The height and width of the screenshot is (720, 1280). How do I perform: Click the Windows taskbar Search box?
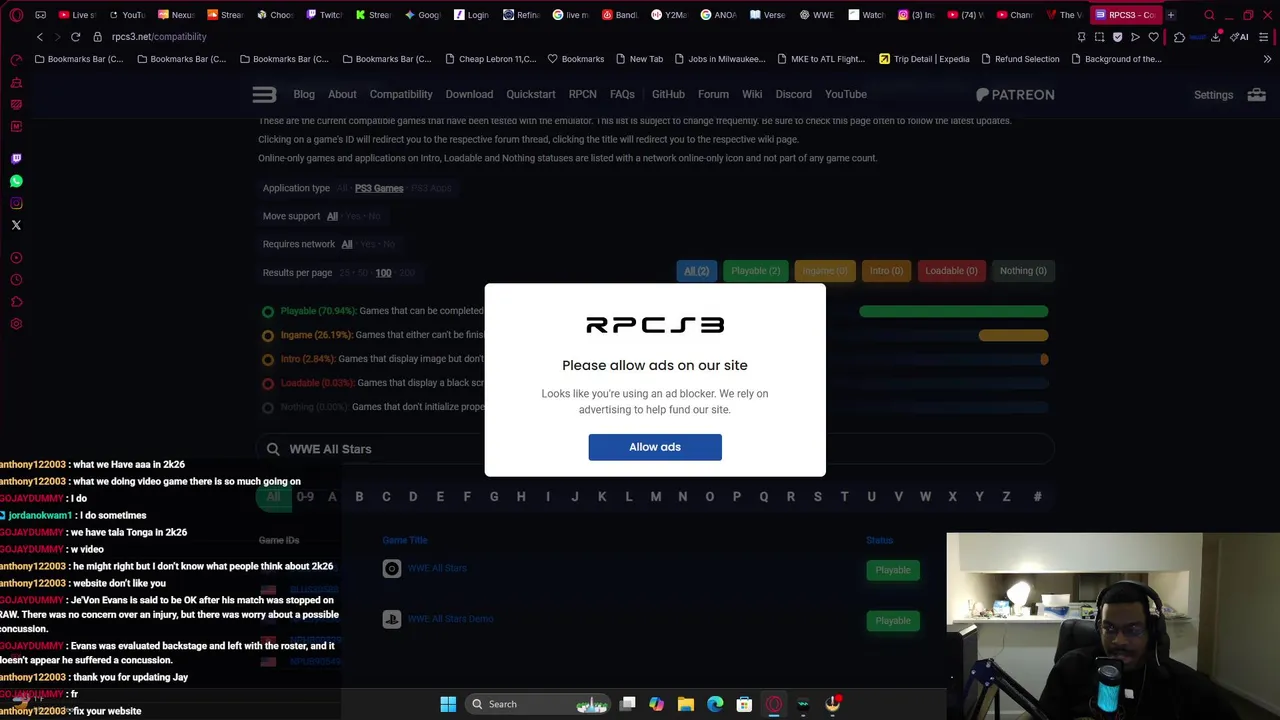click(538, 704)
